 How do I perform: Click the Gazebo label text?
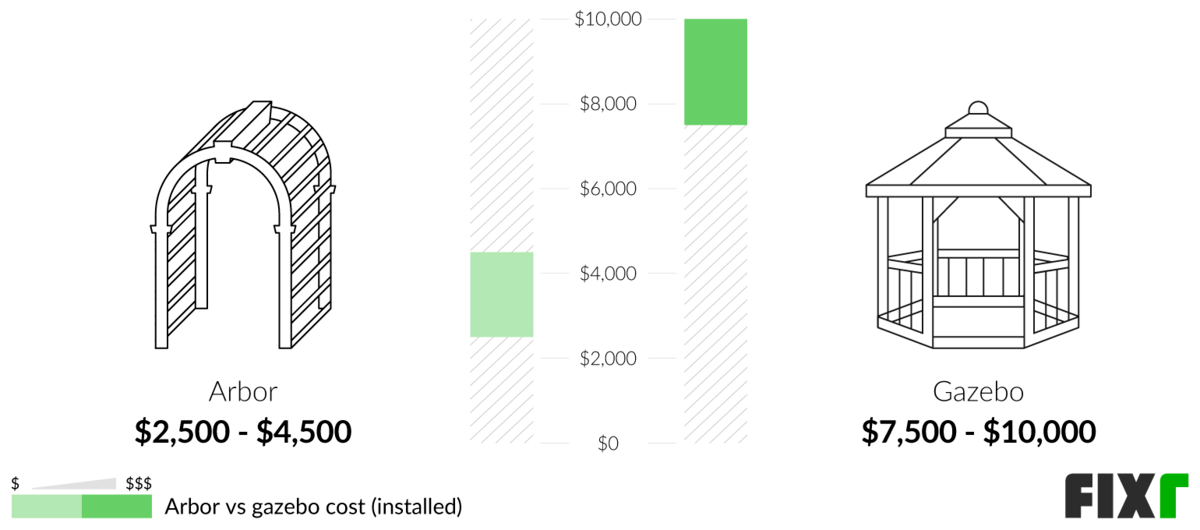[x=978, y=391]
